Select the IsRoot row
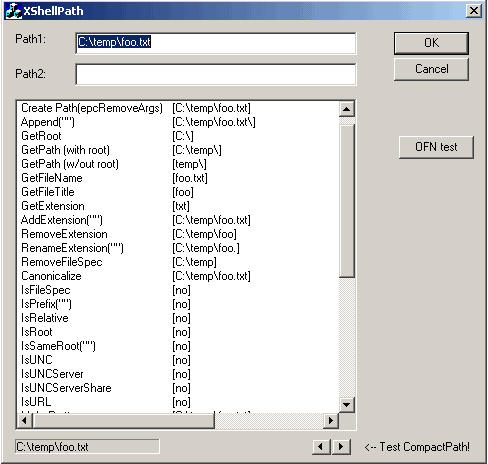This screenshot has width=488, height=464. click(x=178, y=332)
